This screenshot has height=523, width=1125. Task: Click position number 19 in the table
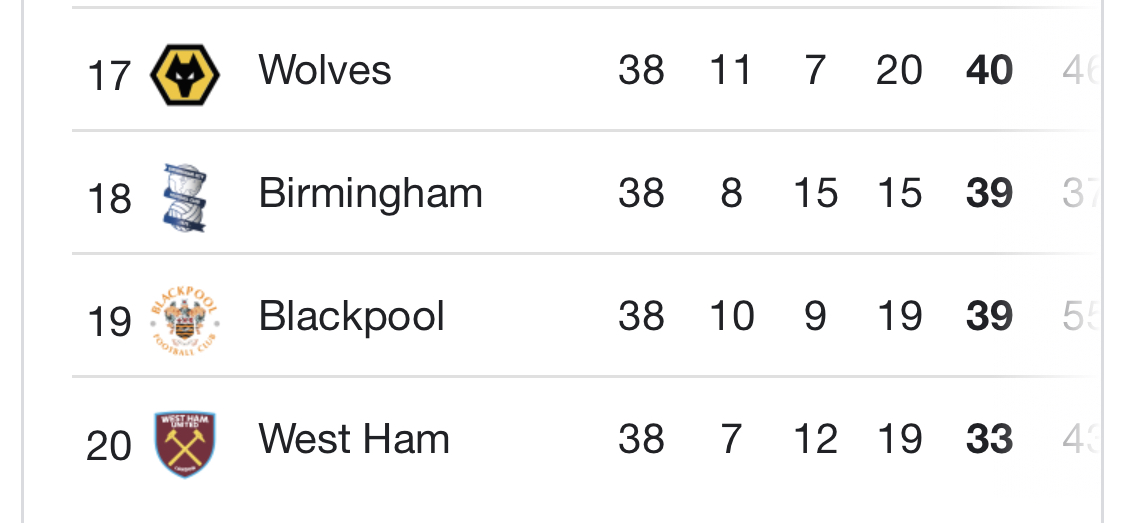pos(109,322)
